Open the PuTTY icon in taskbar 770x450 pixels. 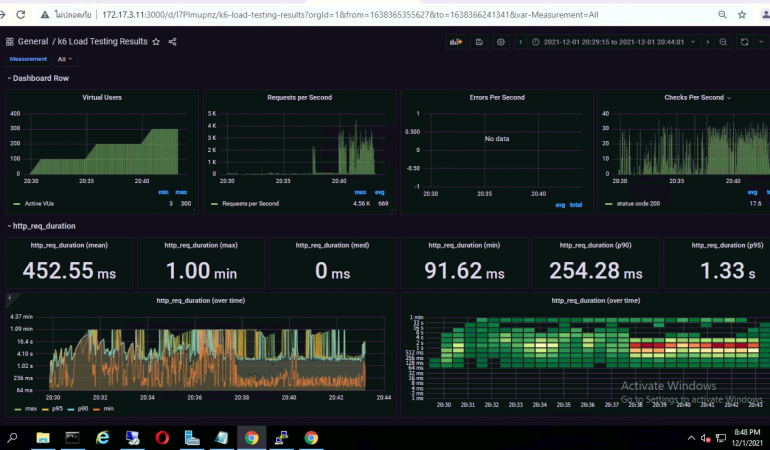pyautogui.click(x=281, y=437)
